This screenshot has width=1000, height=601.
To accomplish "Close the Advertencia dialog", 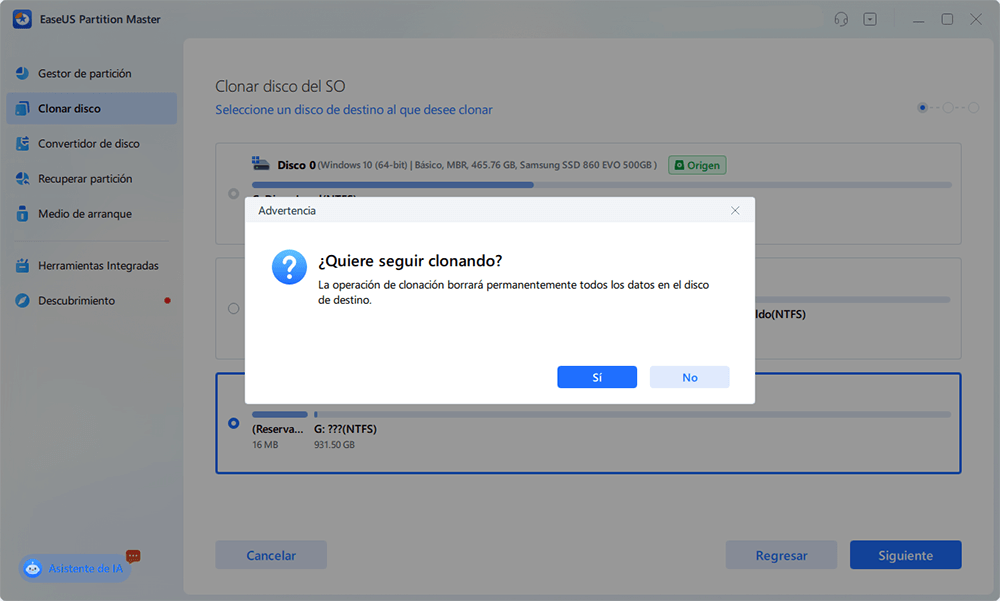I will 735,210.
